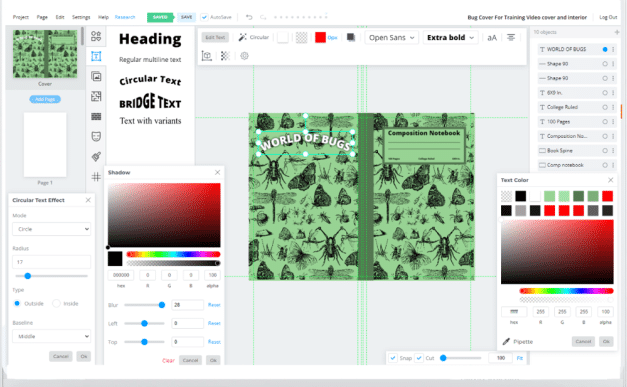Select the Page 1 thumbnail
This screenshot has width=627, height=387.
coord(45,145)
